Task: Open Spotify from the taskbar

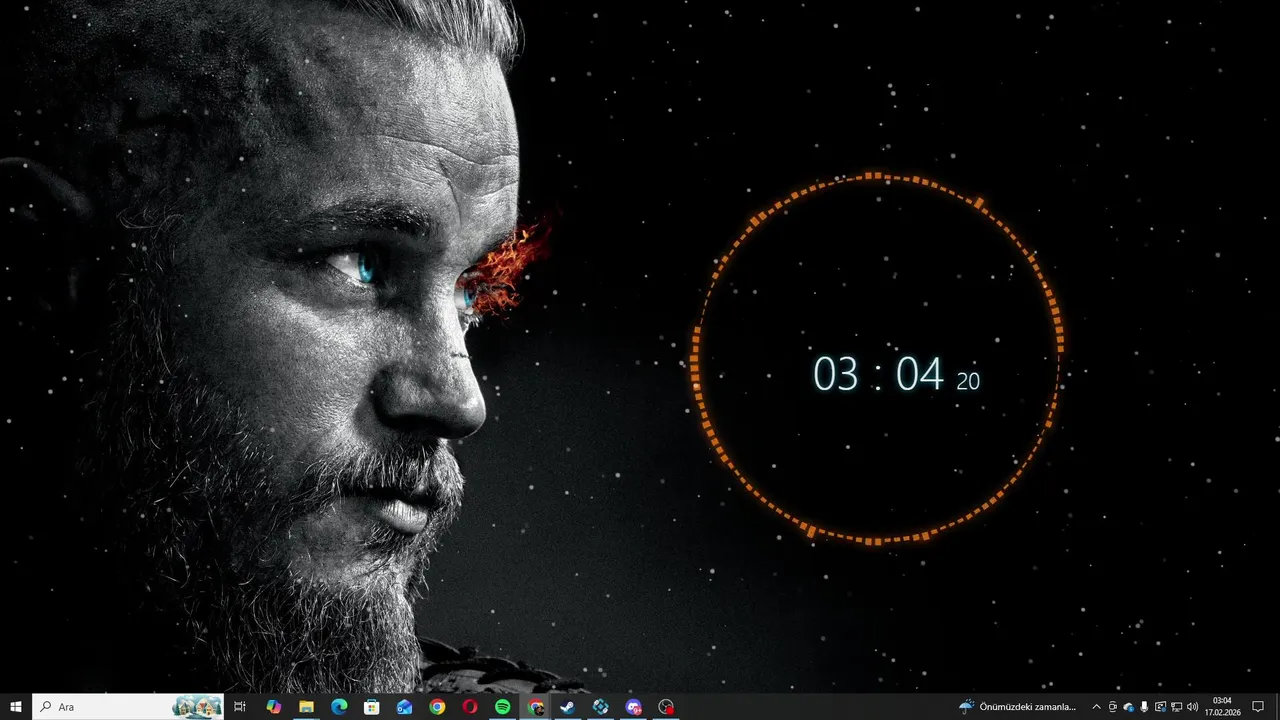Action: (x=503, y=707)
